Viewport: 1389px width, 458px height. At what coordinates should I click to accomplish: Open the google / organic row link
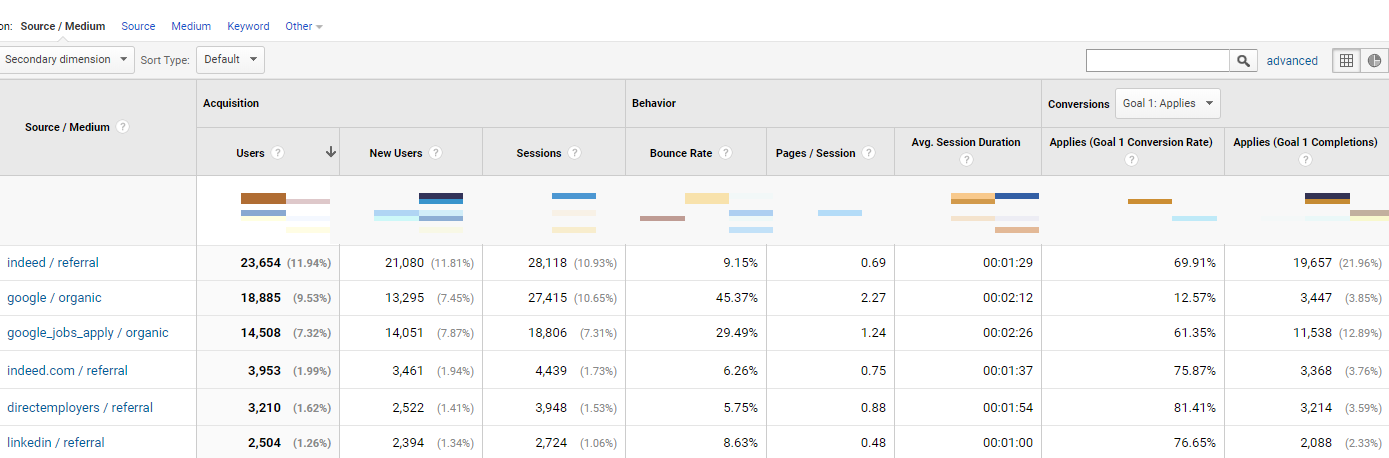click(54, 298)
